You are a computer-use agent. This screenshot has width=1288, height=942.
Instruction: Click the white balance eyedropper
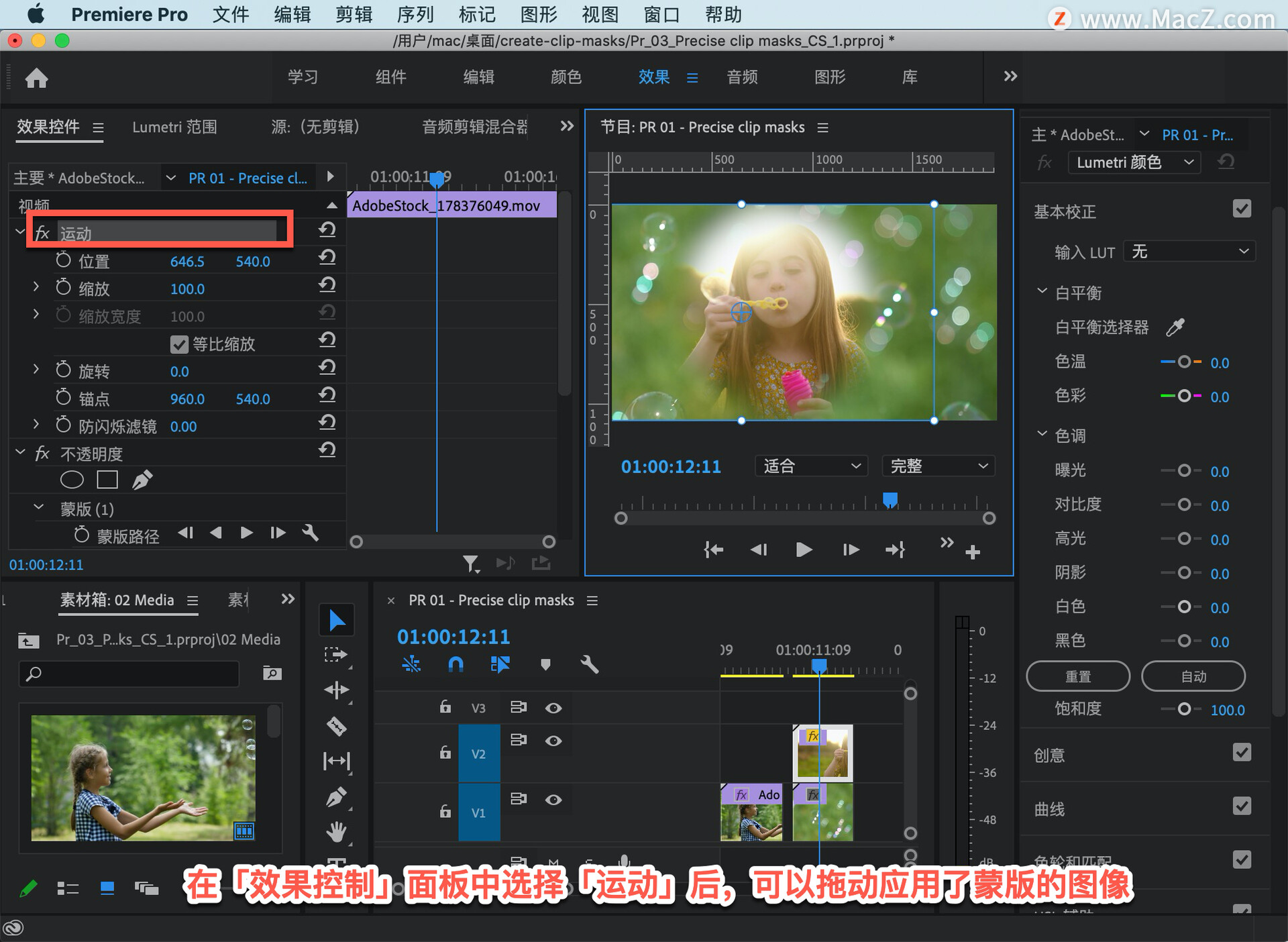pos(1175,327)
